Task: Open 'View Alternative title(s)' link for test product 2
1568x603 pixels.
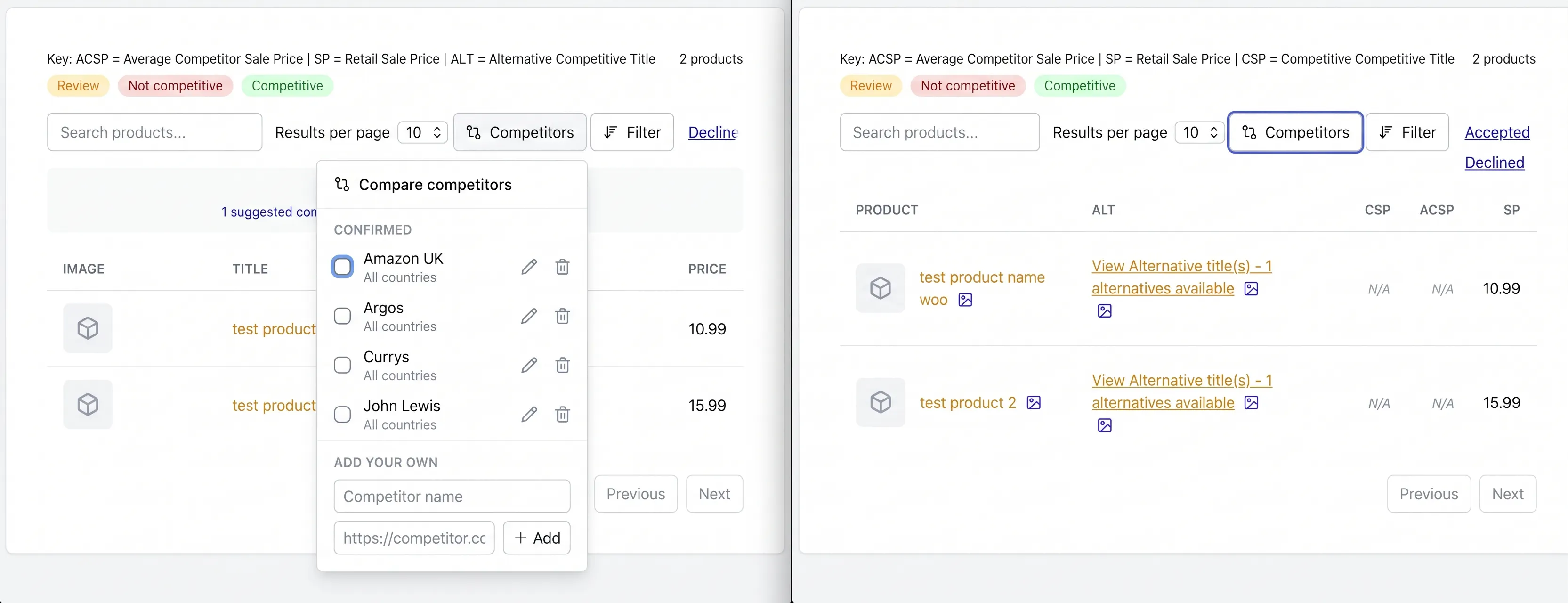Action: click(1181, 391)
